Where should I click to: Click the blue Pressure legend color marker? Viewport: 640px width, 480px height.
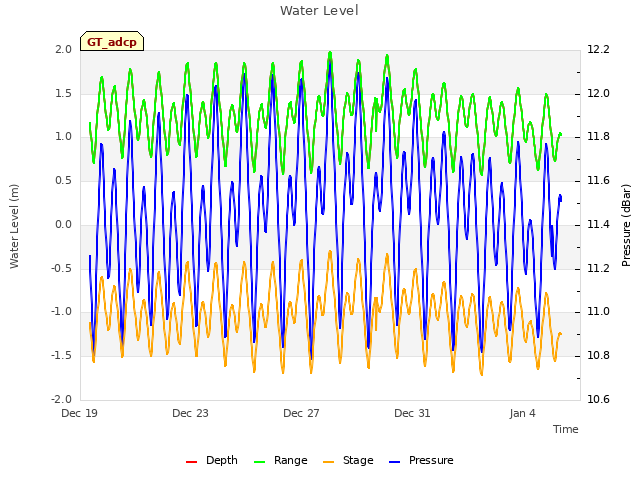tap(395, 462)
